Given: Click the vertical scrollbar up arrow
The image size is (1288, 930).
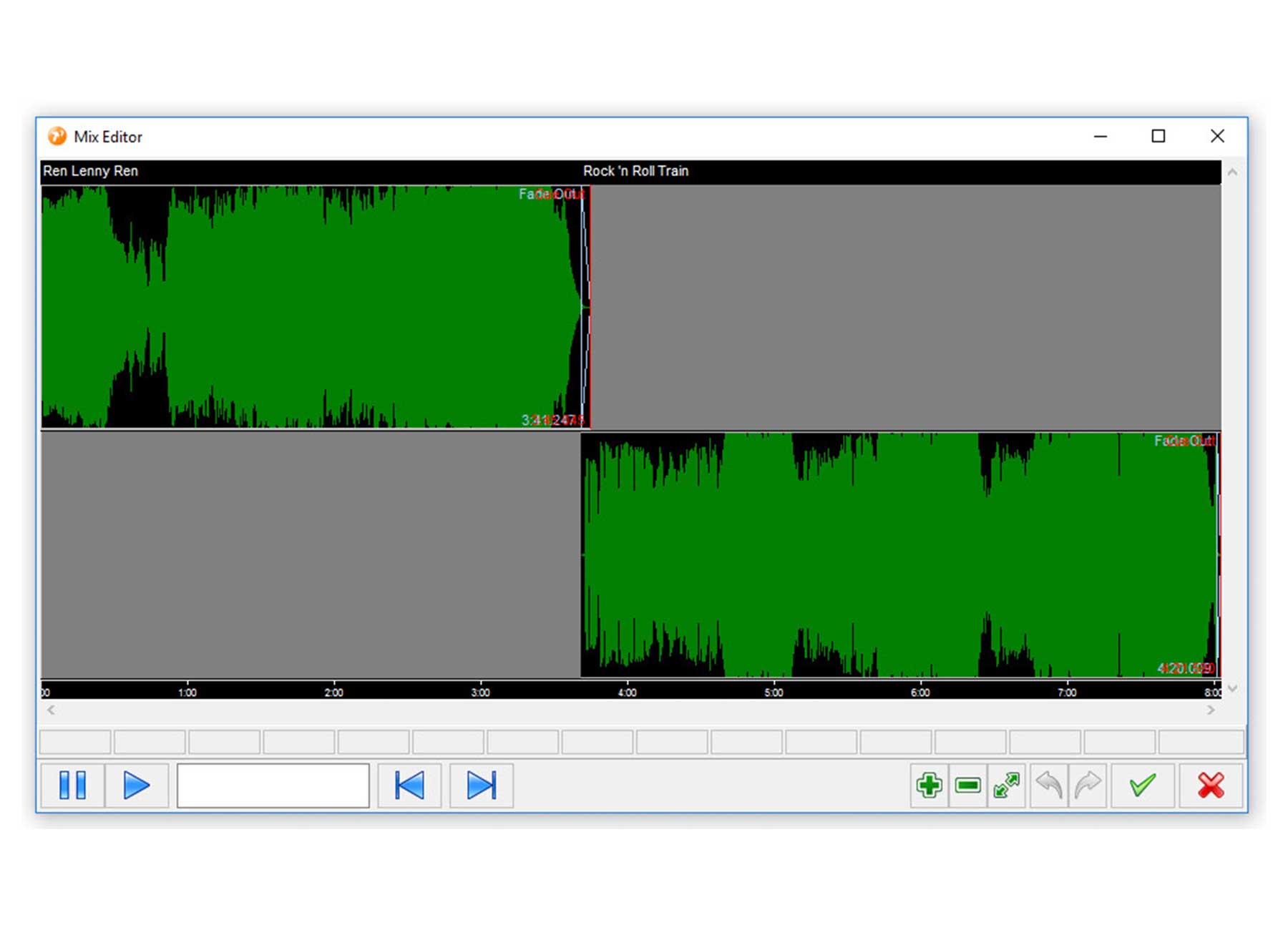Looking at the screenshot, I should point(1232,172).
